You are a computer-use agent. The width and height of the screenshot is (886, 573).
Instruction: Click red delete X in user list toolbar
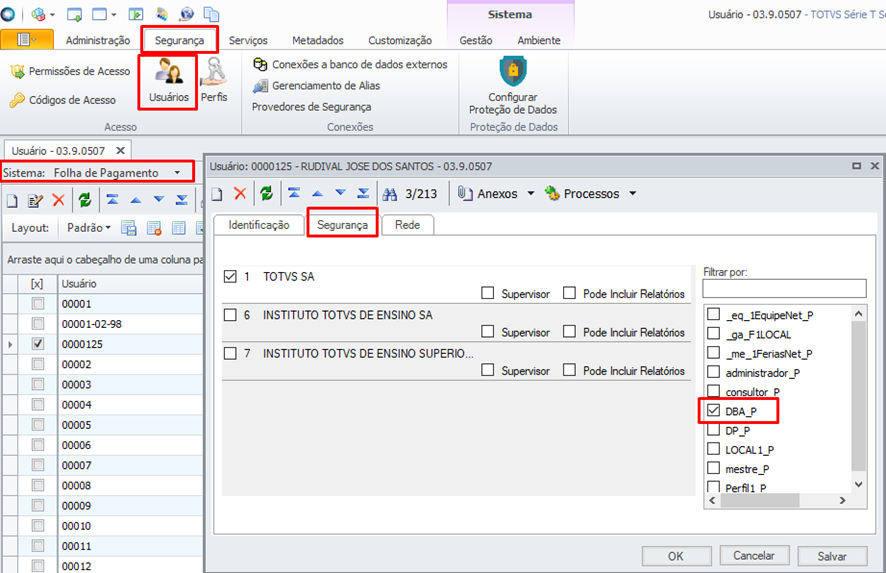(x=58, y=200)
